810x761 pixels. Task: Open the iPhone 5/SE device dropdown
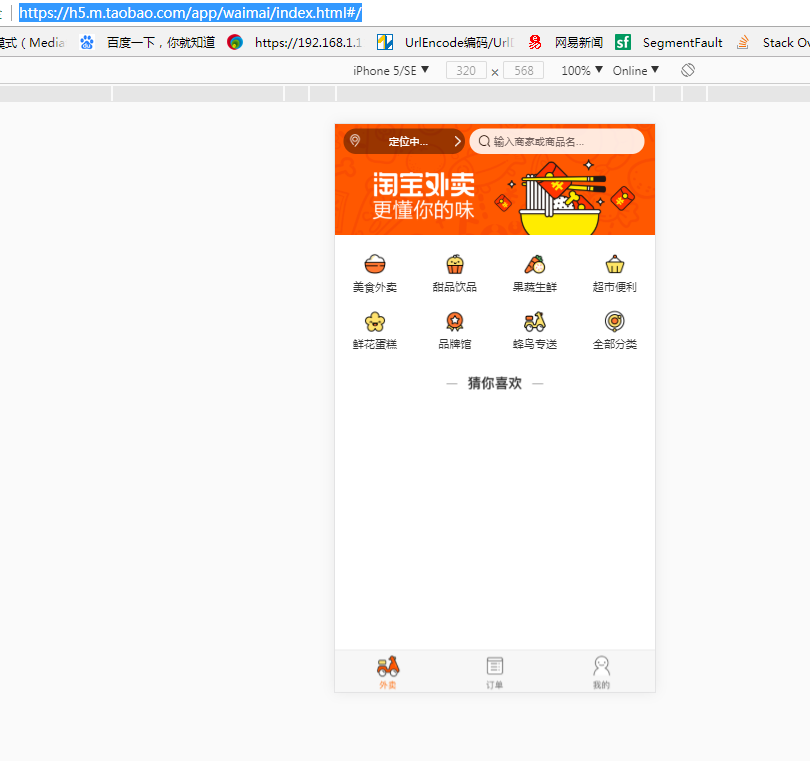(x=391, y=70)
